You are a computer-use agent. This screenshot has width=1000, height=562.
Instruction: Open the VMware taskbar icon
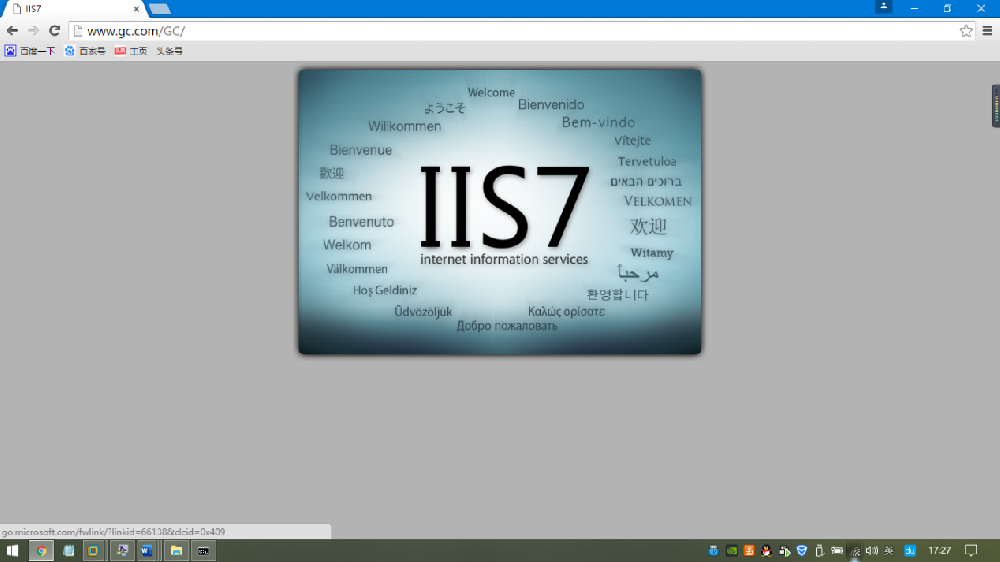[93, 551]
